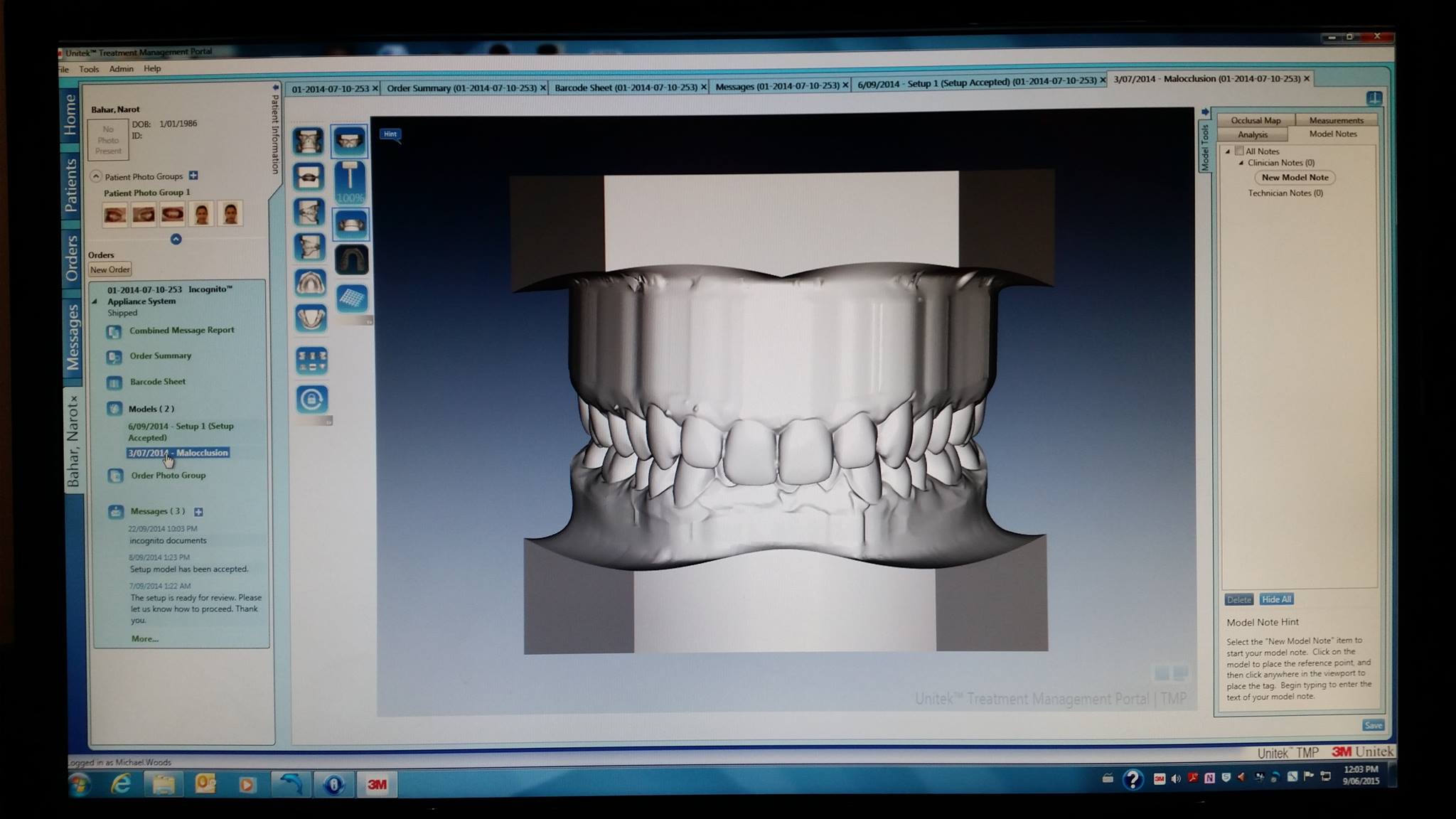This screenshot has height=819, width=1456.
Task: Go to the Home sidebar tab
Action: pyautogui.click(x=70, y=114)
